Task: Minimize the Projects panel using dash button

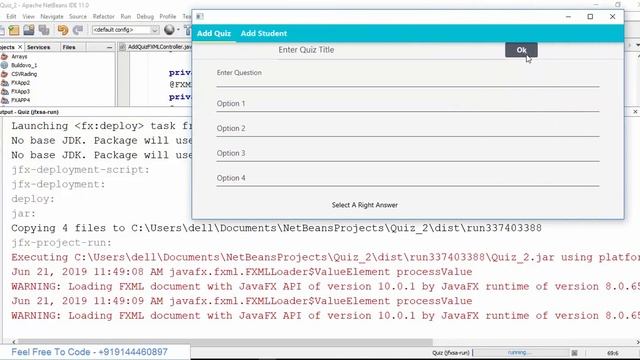Action: click(x=109, y=48)
